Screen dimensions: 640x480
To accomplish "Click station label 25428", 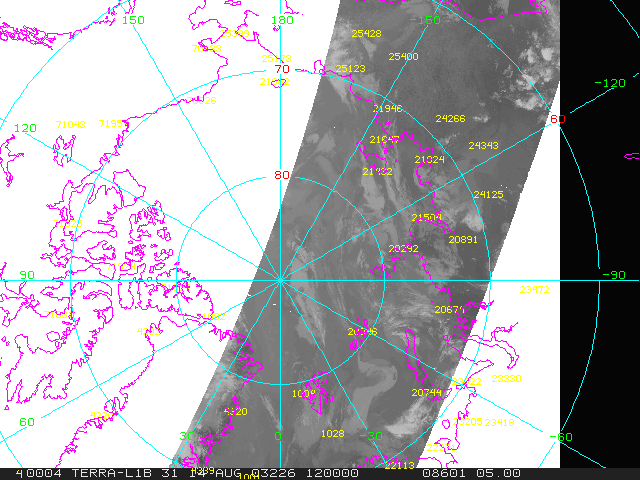I will [x=367, y=33].
